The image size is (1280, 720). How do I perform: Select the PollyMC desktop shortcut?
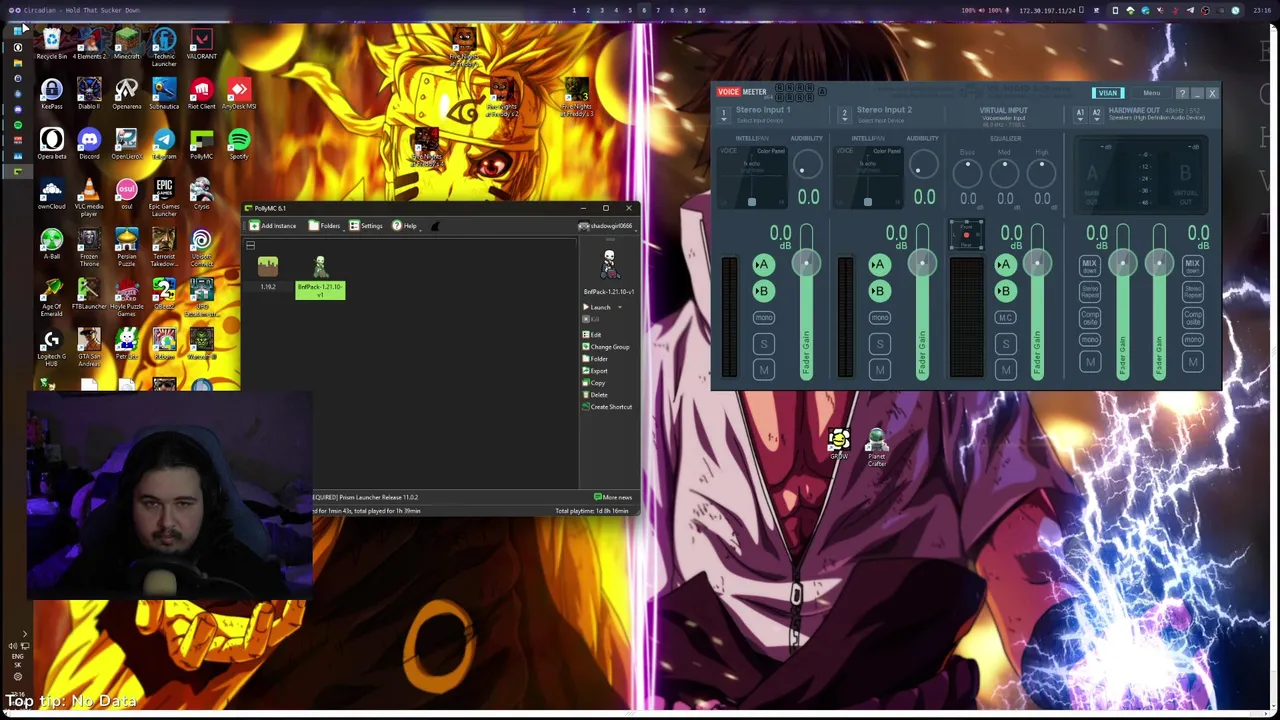point(202,143)
